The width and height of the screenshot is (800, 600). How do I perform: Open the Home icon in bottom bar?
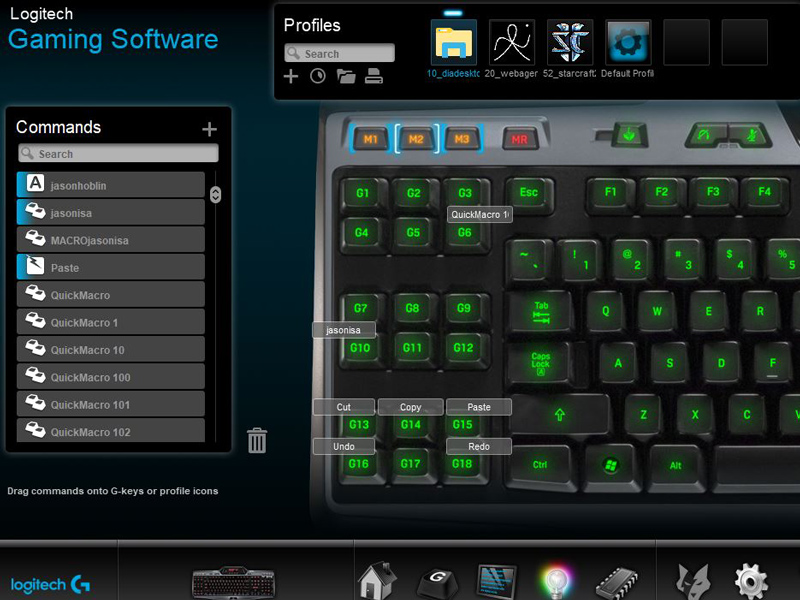tap(377, 580)
